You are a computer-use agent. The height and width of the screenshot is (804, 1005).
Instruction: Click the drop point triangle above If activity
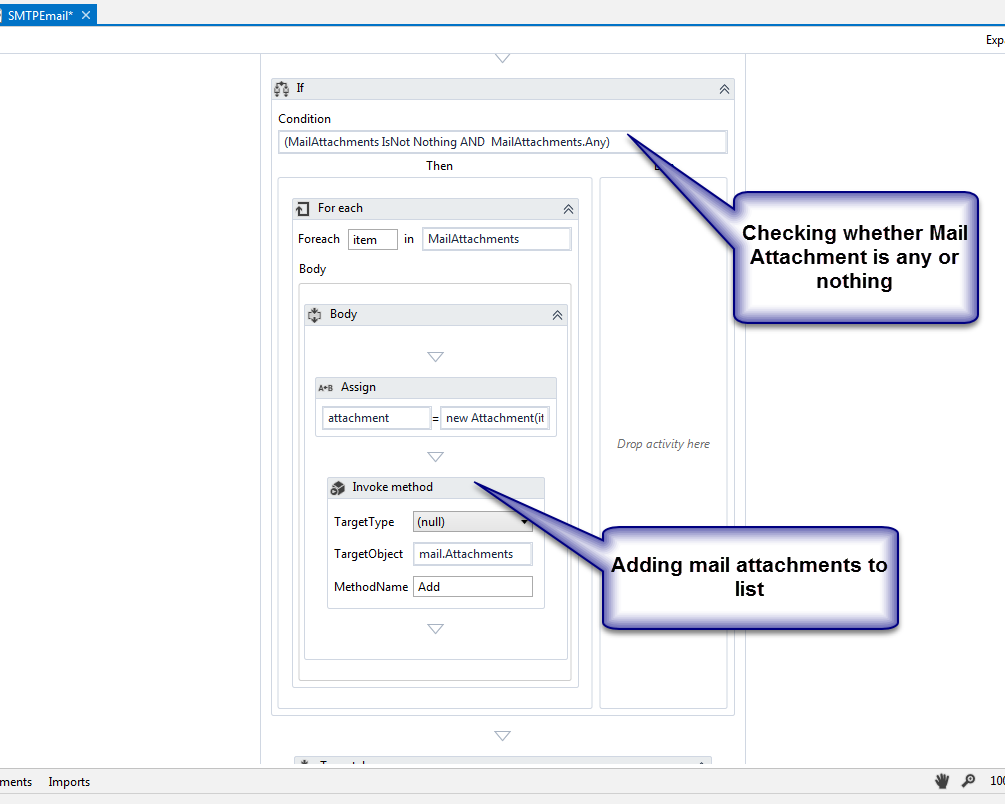(502, 58)
